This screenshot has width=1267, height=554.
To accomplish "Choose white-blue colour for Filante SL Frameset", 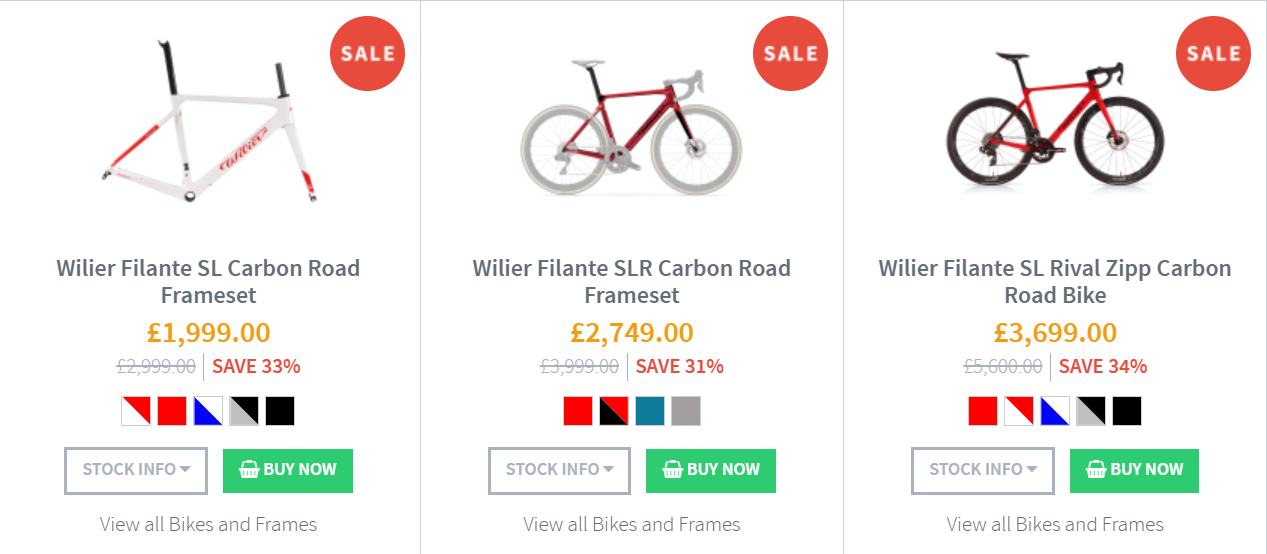I will pyautogui.click(x=208, y=411).
